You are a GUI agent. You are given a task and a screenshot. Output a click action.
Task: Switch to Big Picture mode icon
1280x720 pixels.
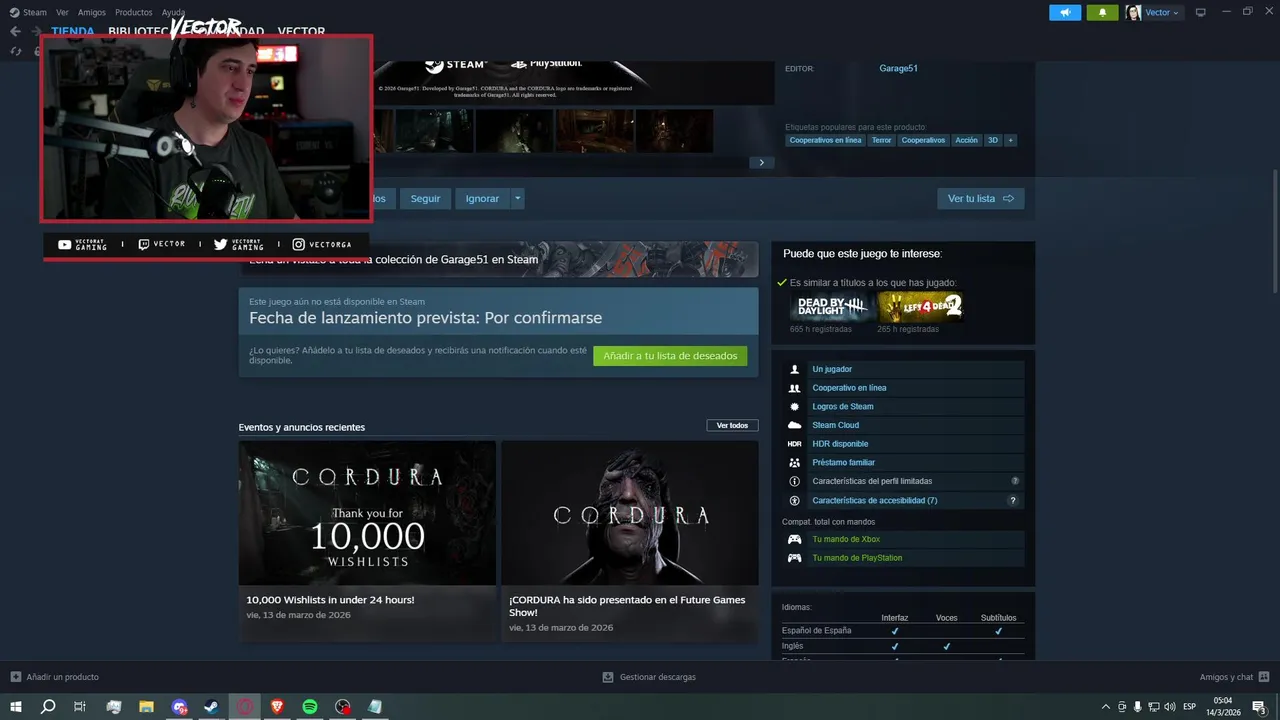(1201, 12)
